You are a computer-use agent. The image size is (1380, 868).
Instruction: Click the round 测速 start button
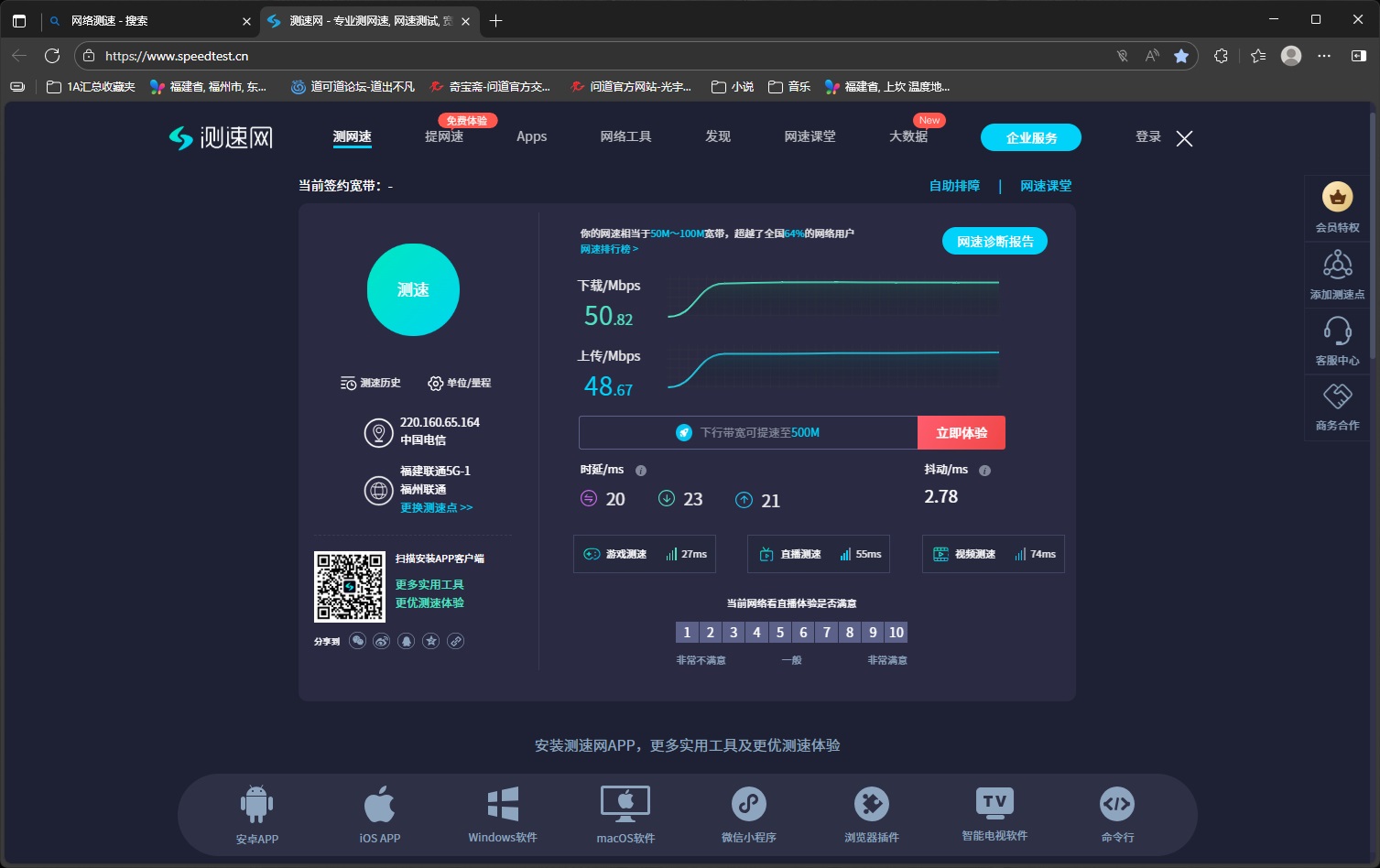click(413, 289)
